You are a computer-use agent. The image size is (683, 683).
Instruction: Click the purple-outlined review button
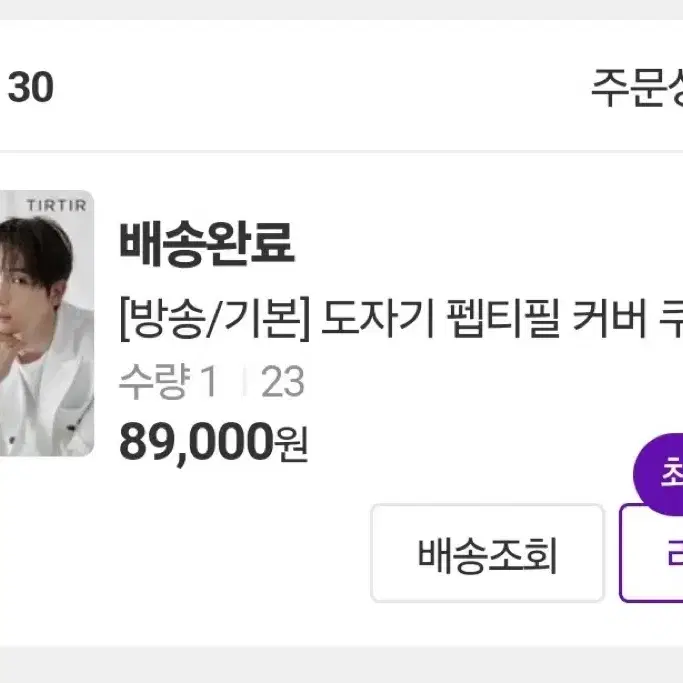pos(651,553)
